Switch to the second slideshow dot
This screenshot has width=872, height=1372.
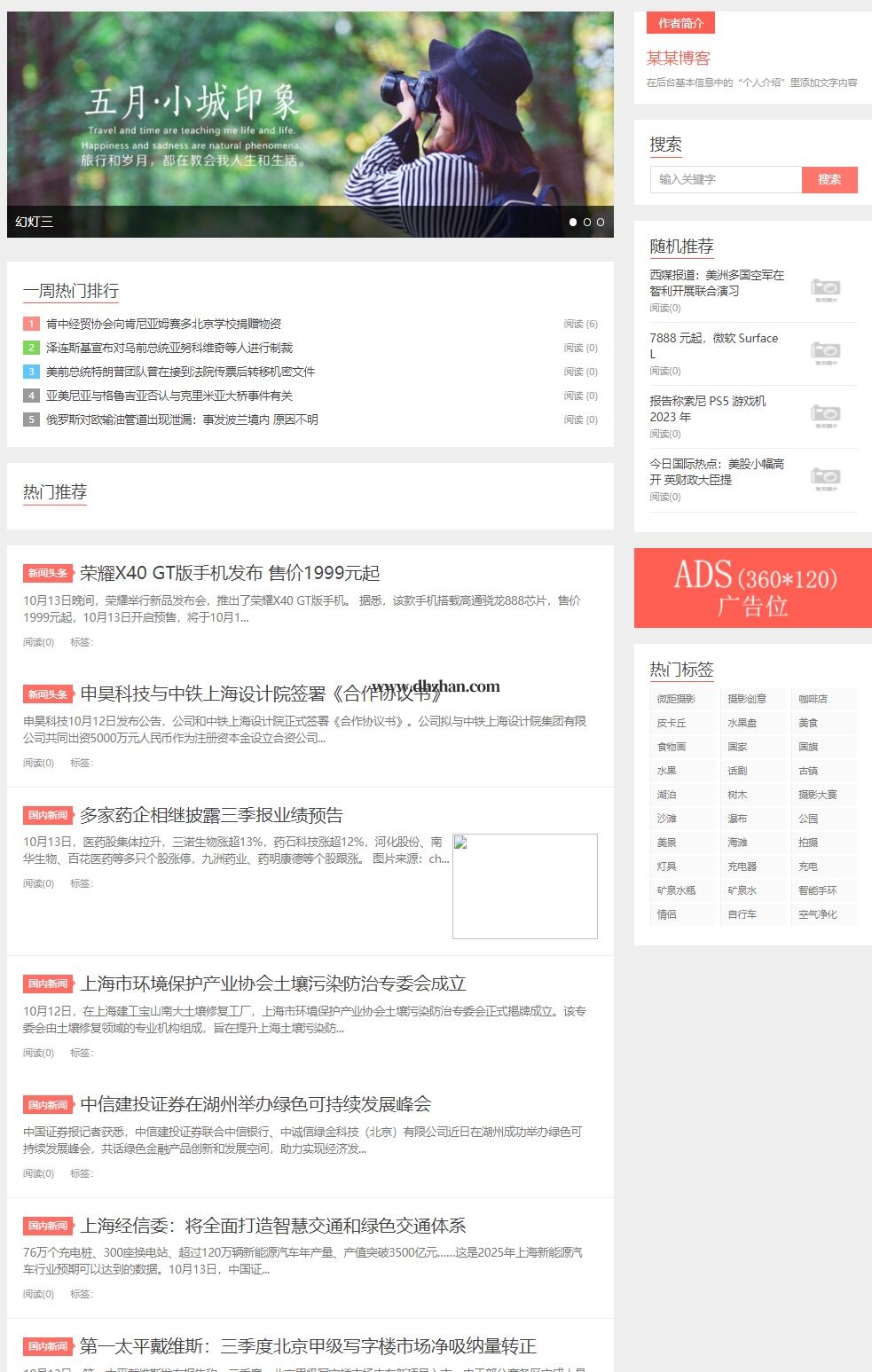[x=586, y=222]
